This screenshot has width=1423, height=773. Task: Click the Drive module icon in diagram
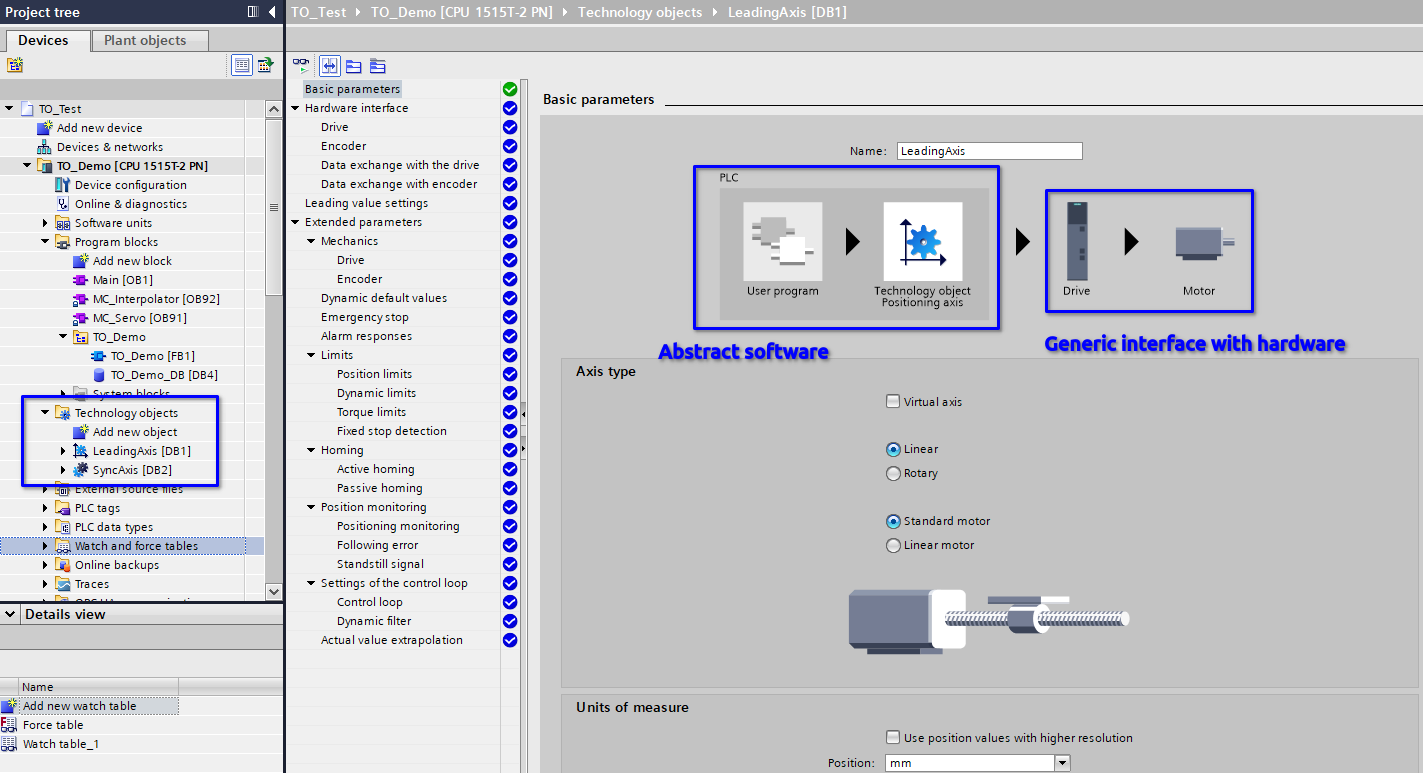(x=1077, y=242)
